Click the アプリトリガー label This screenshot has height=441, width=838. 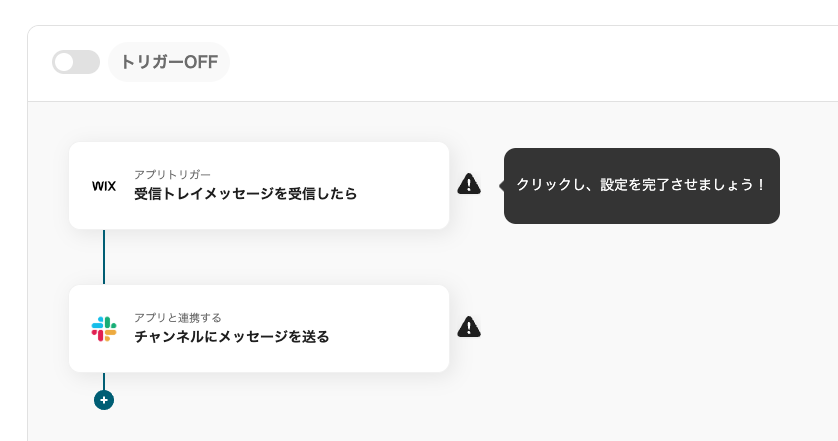tap(172, 174)
